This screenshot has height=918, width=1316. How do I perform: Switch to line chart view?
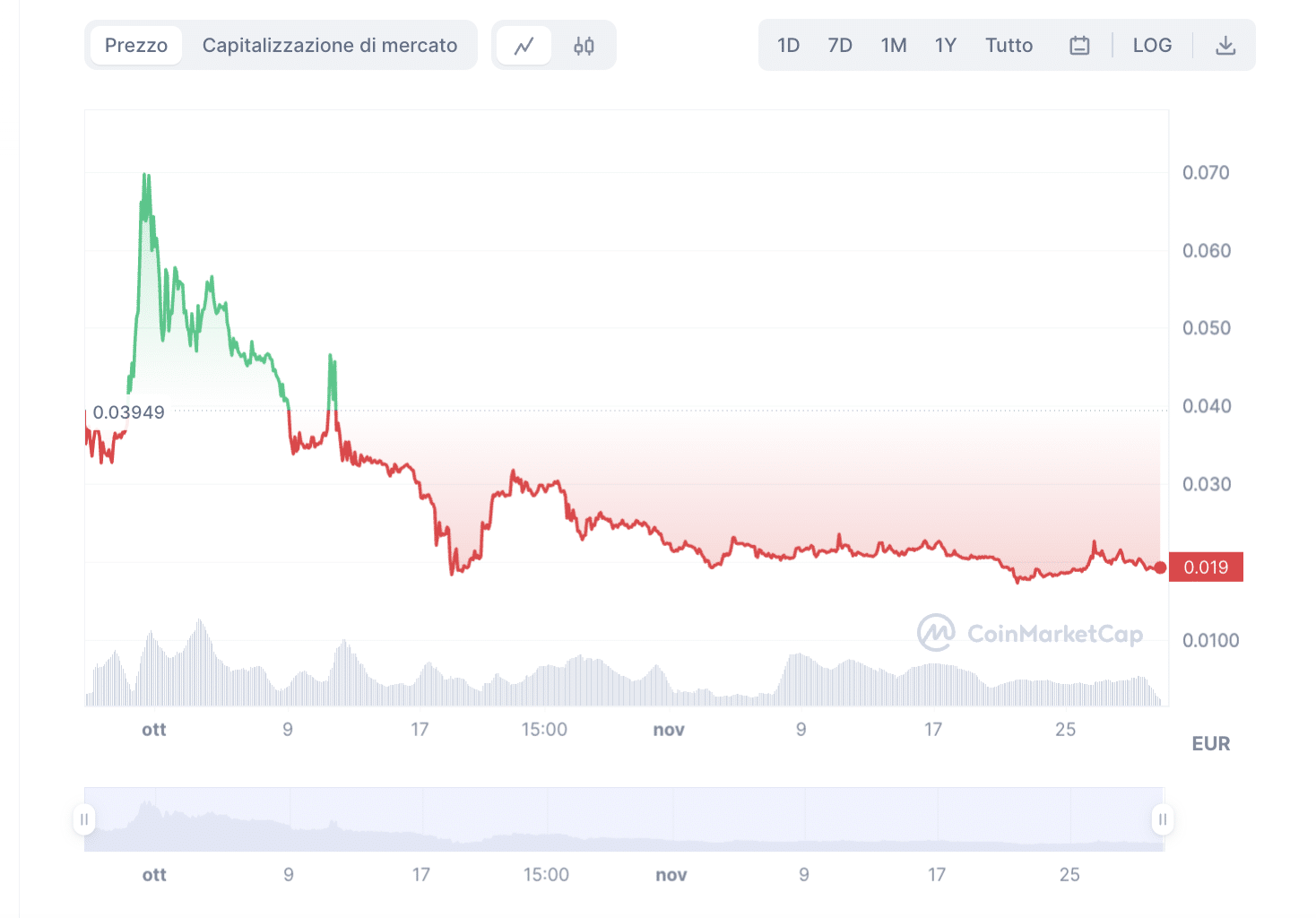tap(524, 46)
